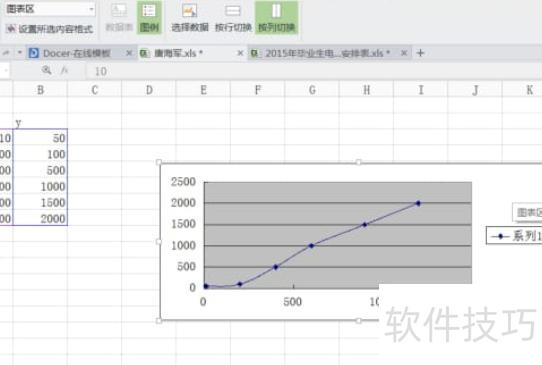Viewport: 542px width, 365px height.
Task: Click the fx insert function icon
Action: click(65, 71)
